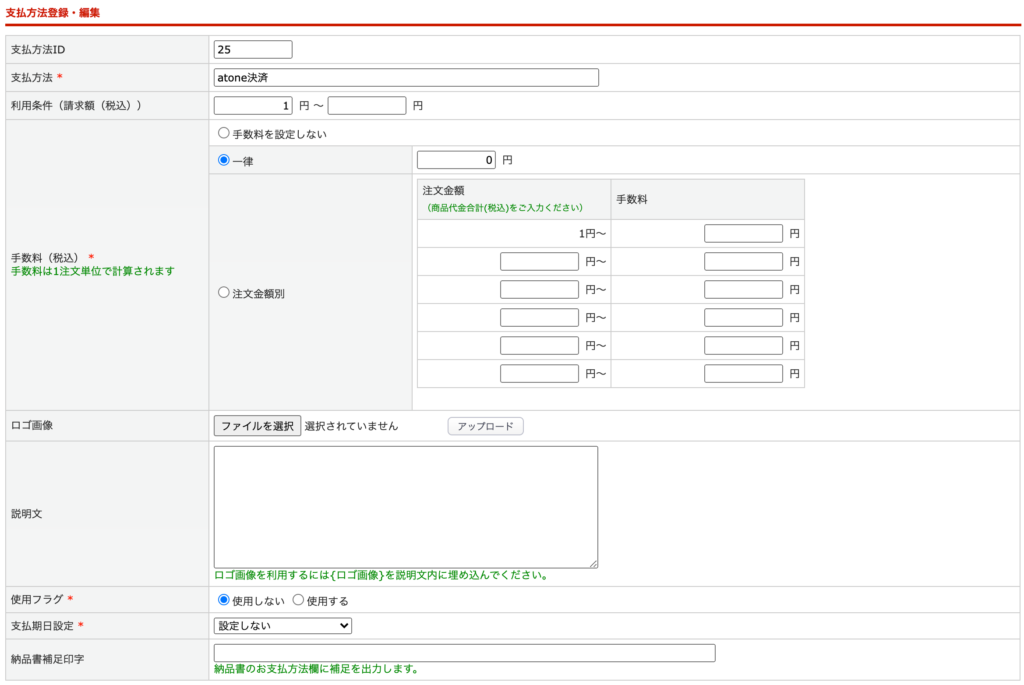Focus the 支払方法 name field containing atone決済

[406, 77]
